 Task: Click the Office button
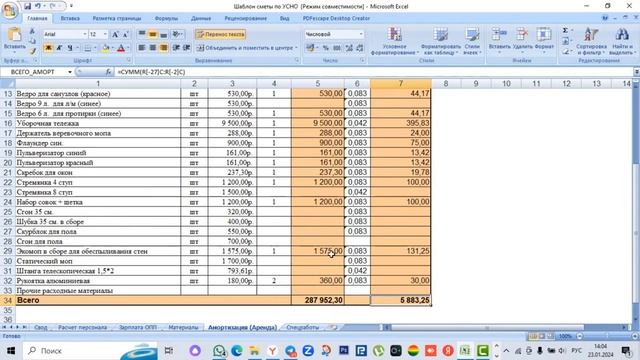9,10
